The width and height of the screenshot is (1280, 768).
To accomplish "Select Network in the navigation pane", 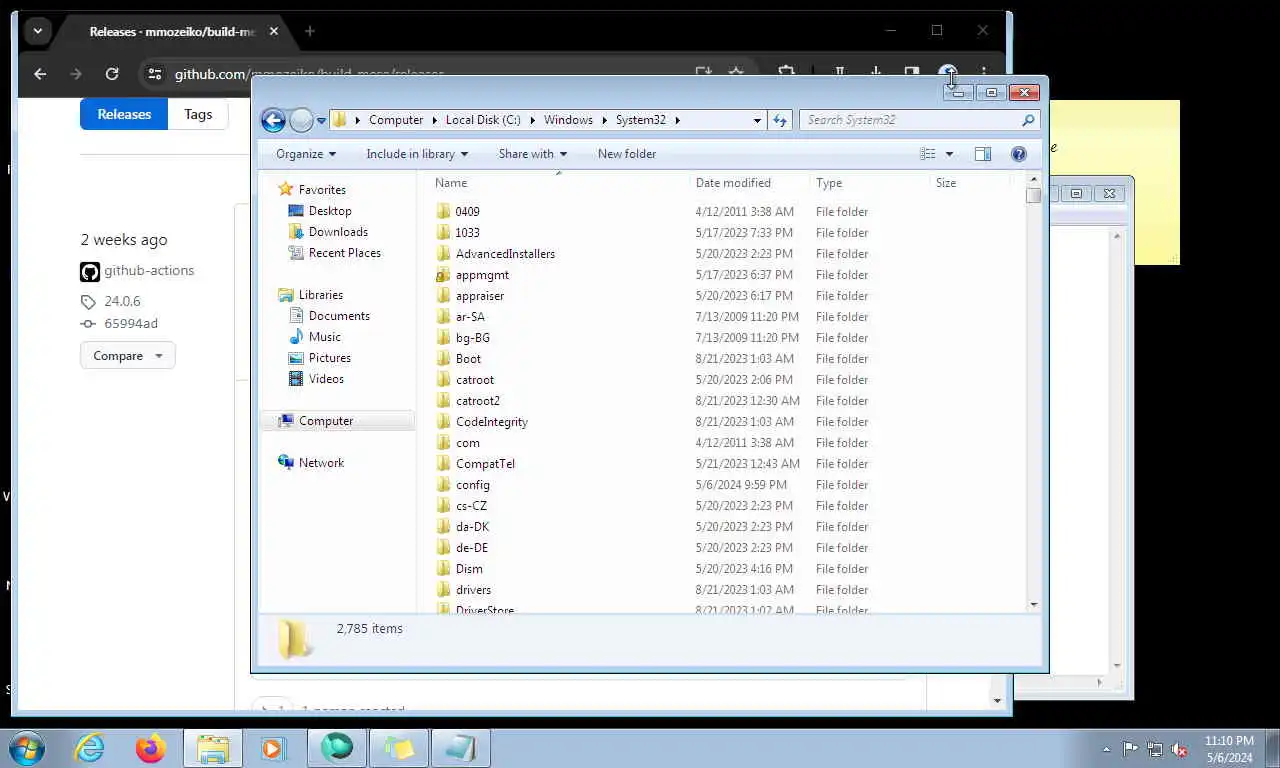I will coord(321,463).
